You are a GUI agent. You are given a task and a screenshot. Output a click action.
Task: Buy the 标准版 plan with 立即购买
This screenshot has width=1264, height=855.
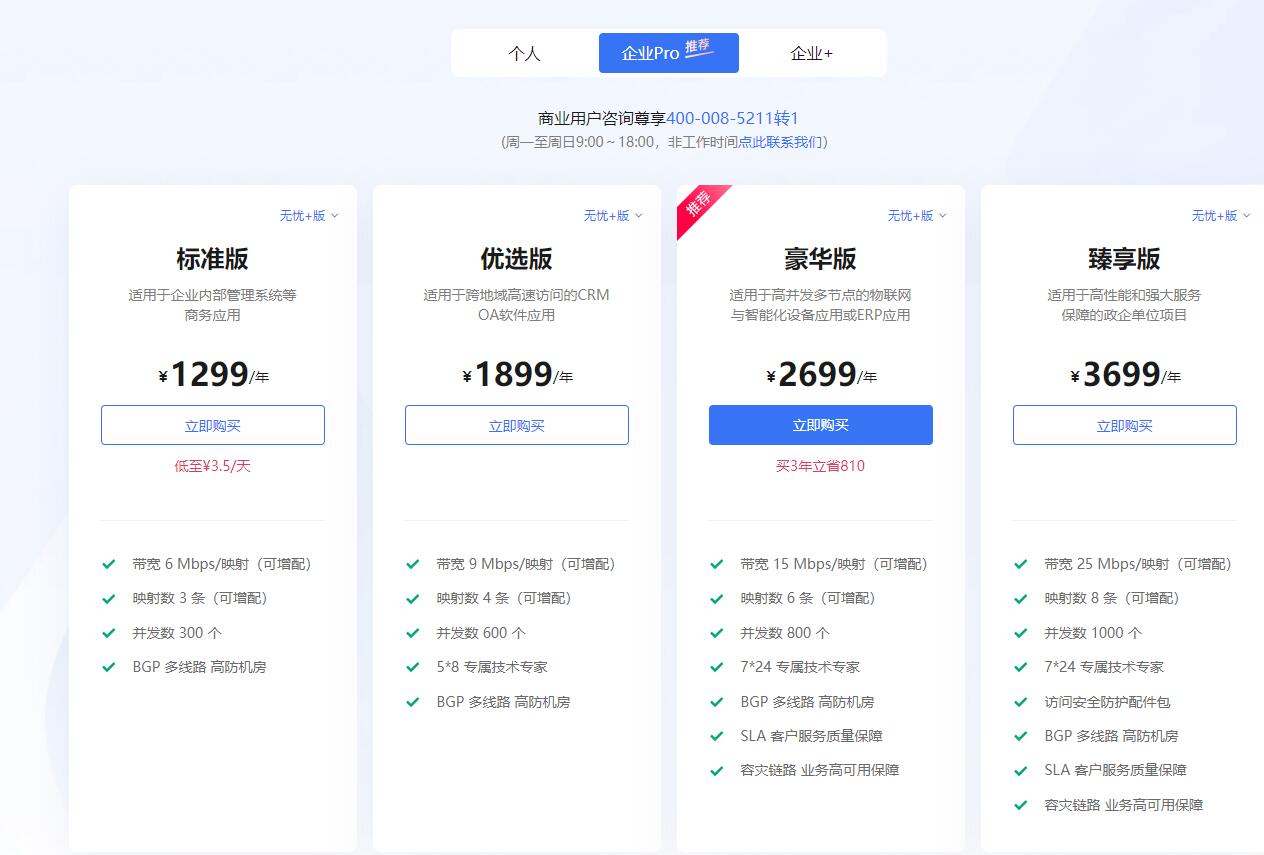click(x=213, y=425)
